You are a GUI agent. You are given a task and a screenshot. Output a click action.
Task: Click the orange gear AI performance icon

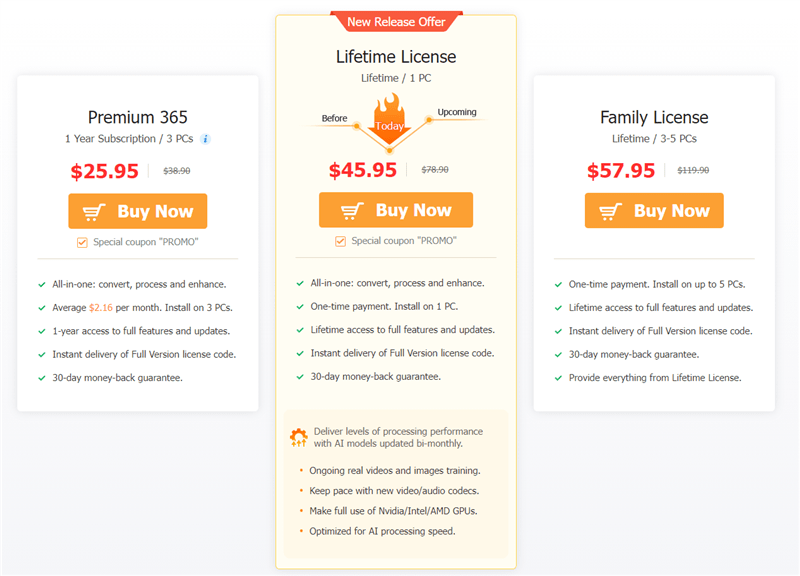click(x=298, y=438)
